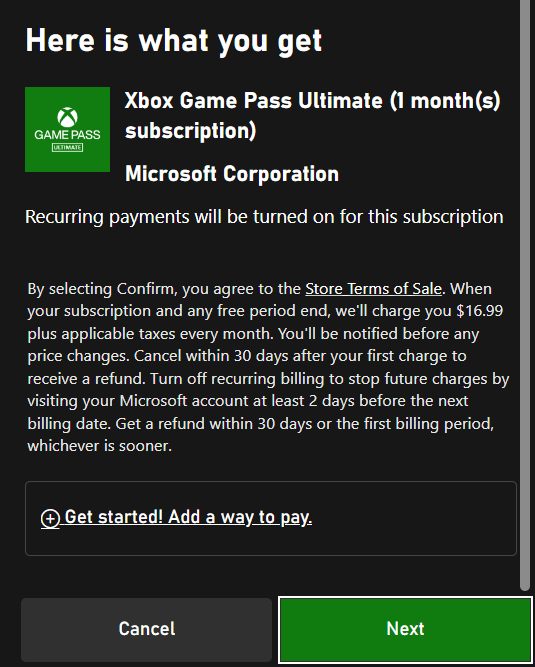Open the Store Terms of Sale link
The width and height of the screenshot is (535, 667).
[373, 288]
